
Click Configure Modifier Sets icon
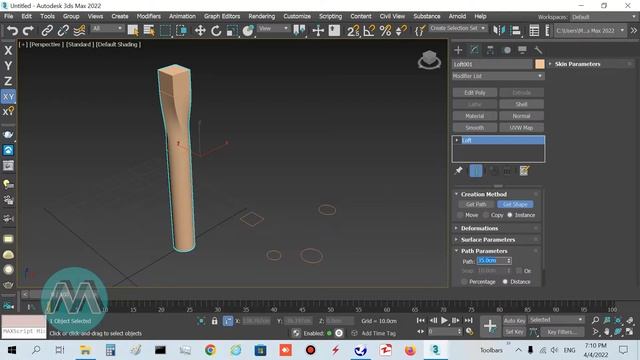524,171
